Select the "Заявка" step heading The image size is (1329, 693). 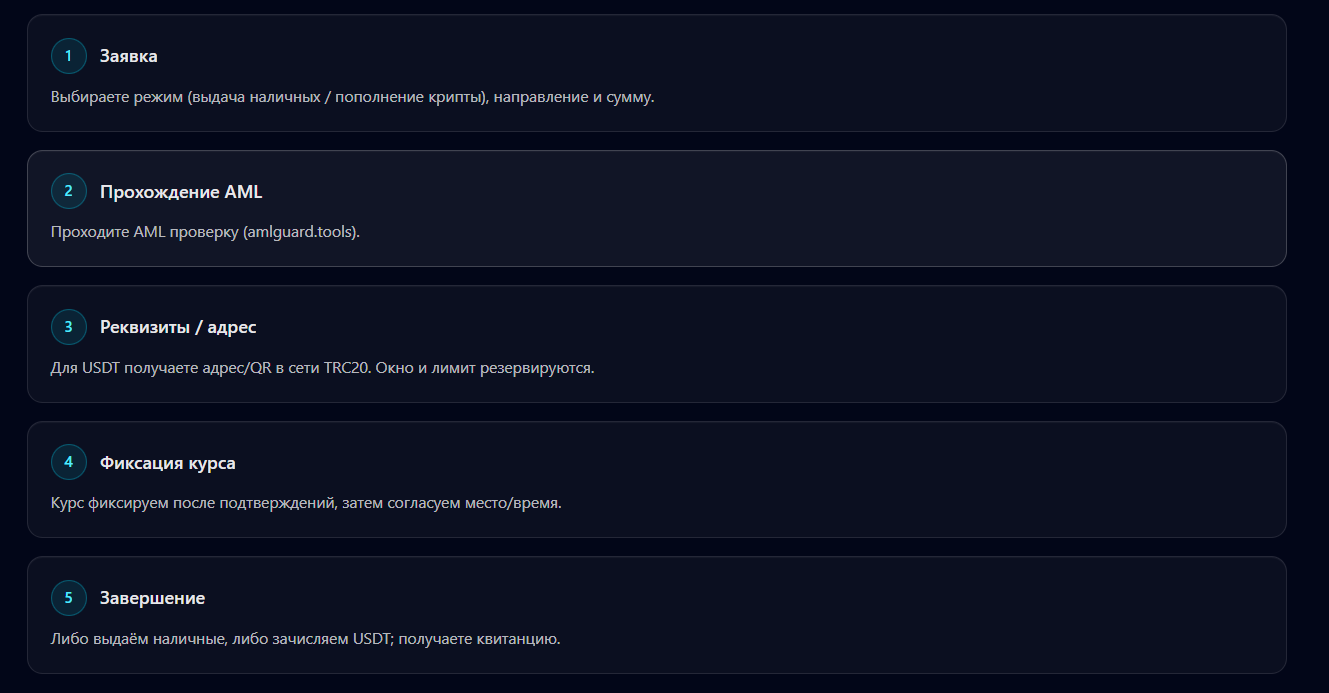129,56
